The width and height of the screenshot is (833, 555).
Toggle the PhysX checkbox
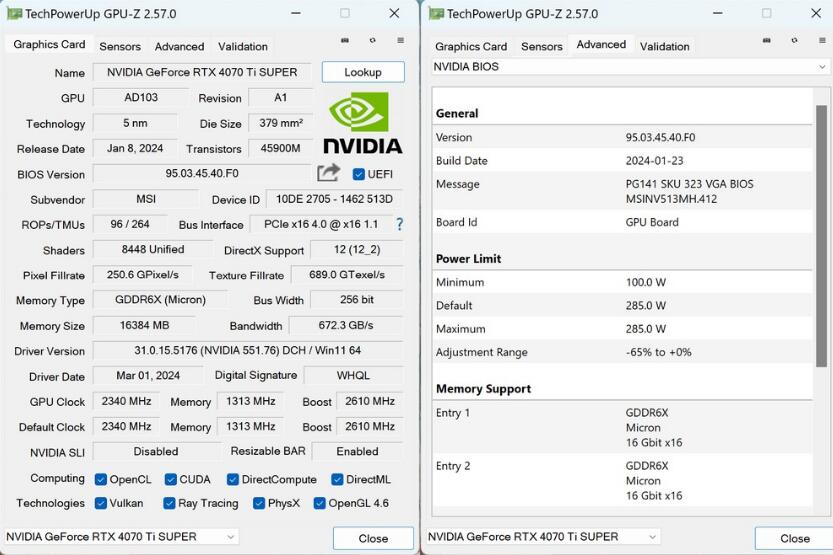(x=259, y=503)
